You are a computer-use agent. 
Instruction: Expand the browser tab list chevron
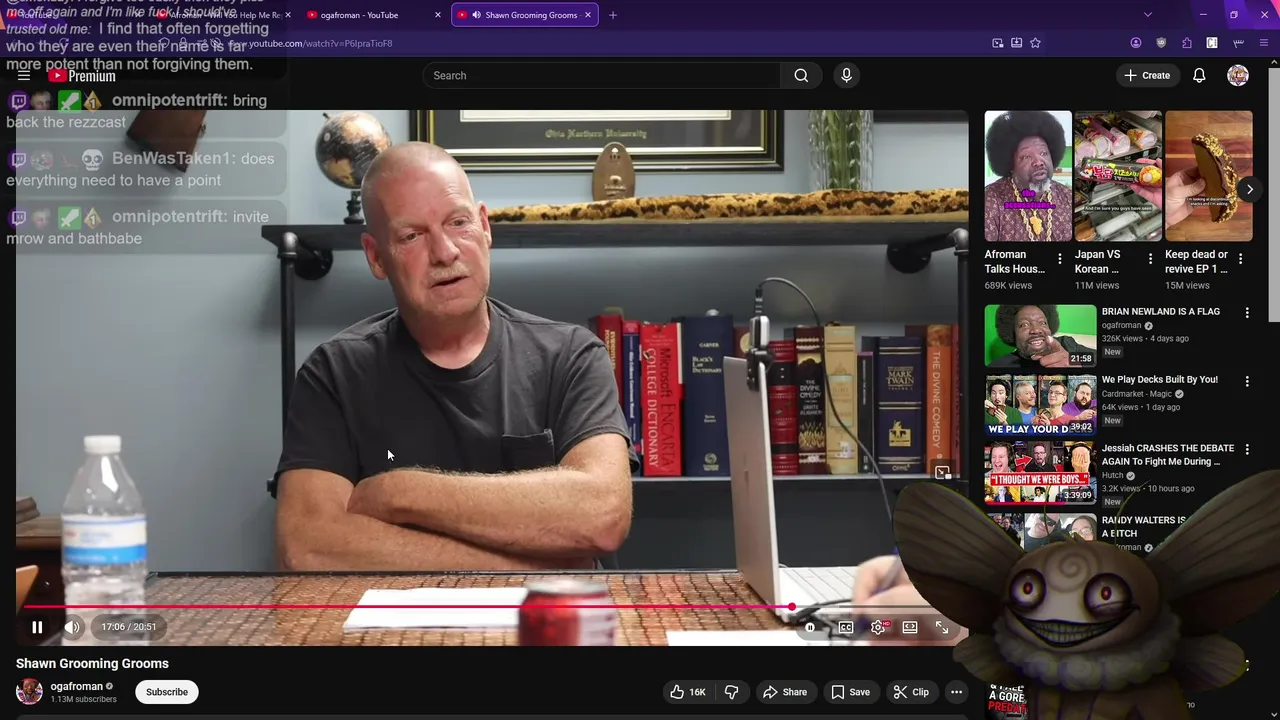coord(1147,15)
